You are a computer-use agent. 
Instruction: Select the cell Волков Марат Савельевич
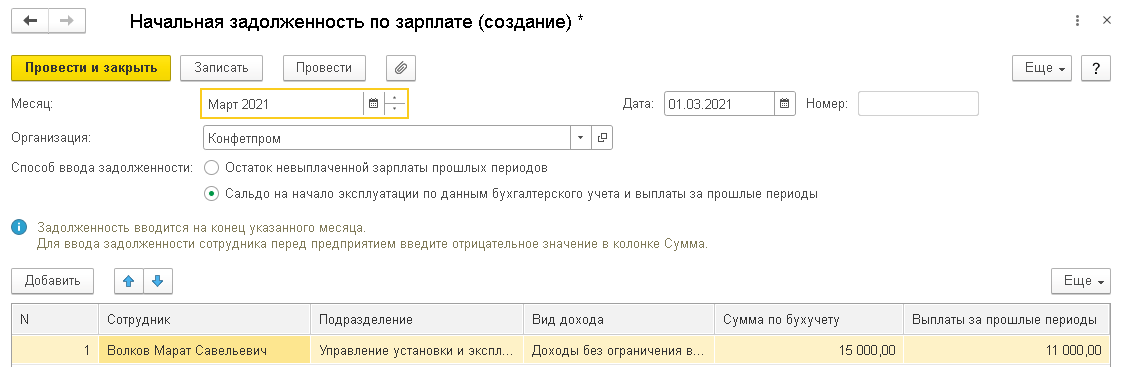coord(204,351)
